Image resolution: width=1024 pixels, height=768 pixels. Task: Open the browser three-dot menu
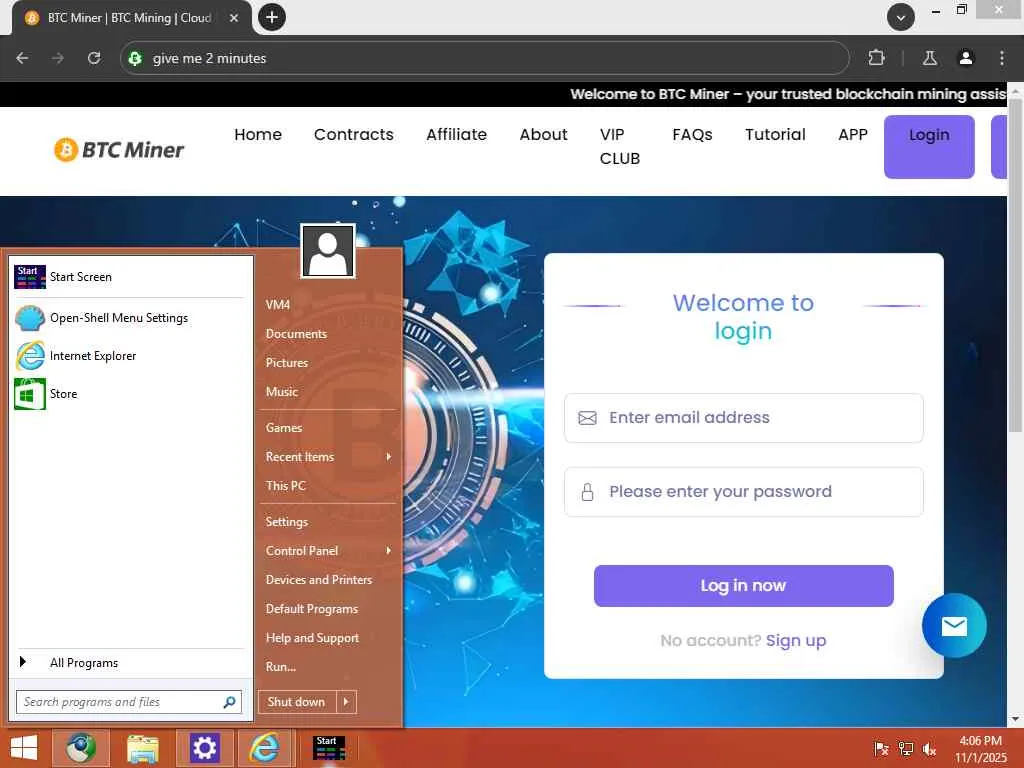[1002, 58]
